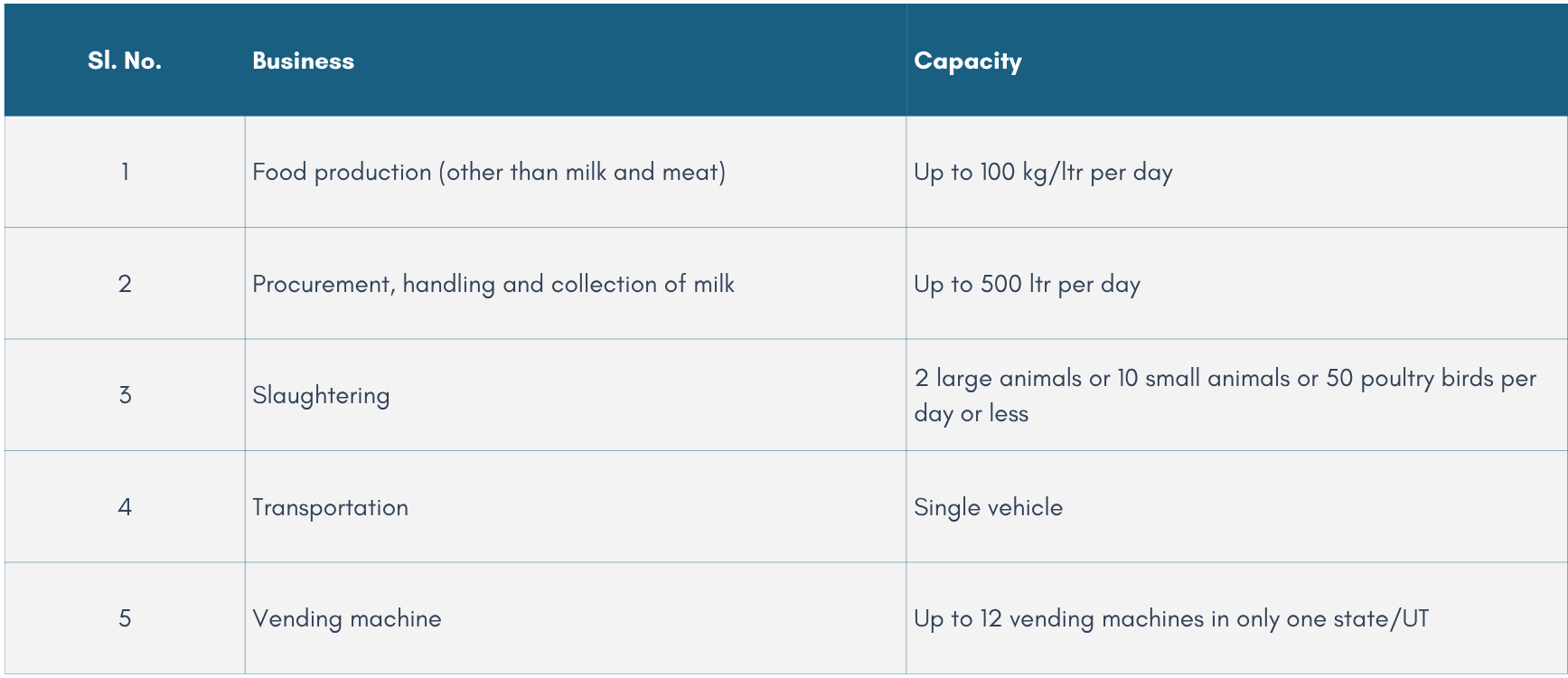The width and height of the screenshot is (1568, 678).
Task: Click the Slaughtering business cell
Action: click(321, 395)
